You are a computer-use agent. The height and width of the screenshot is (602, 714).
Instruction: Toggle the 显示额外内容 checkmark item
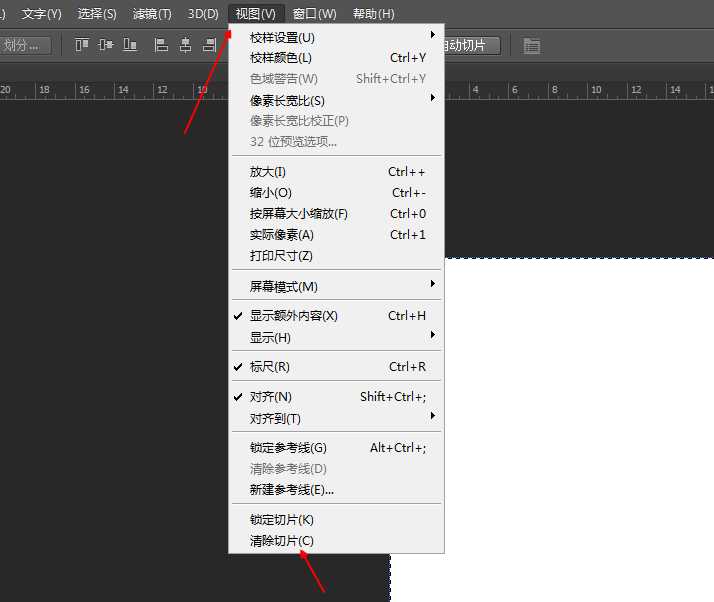[x=294, y=316]
